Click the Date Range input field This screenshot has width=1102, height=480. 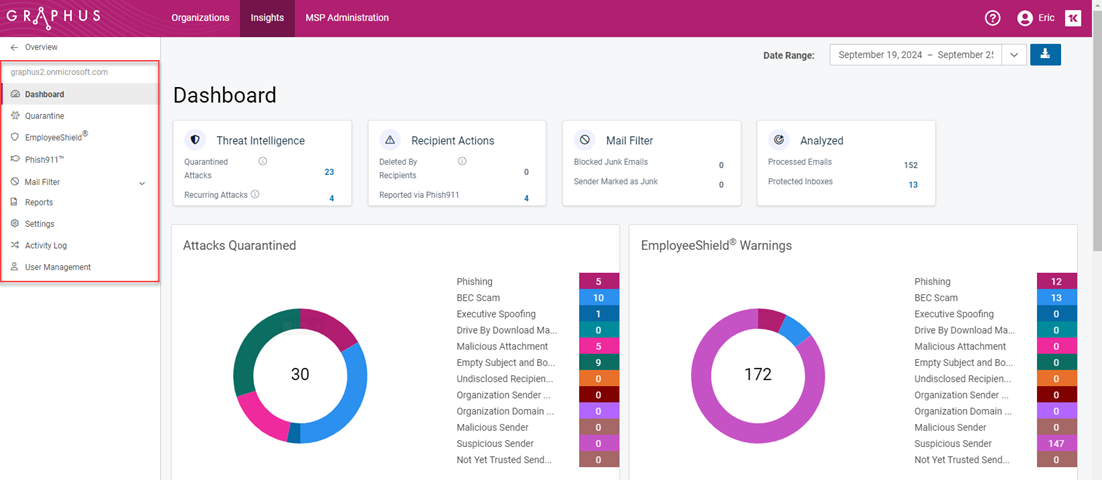[x=916, y=55]
